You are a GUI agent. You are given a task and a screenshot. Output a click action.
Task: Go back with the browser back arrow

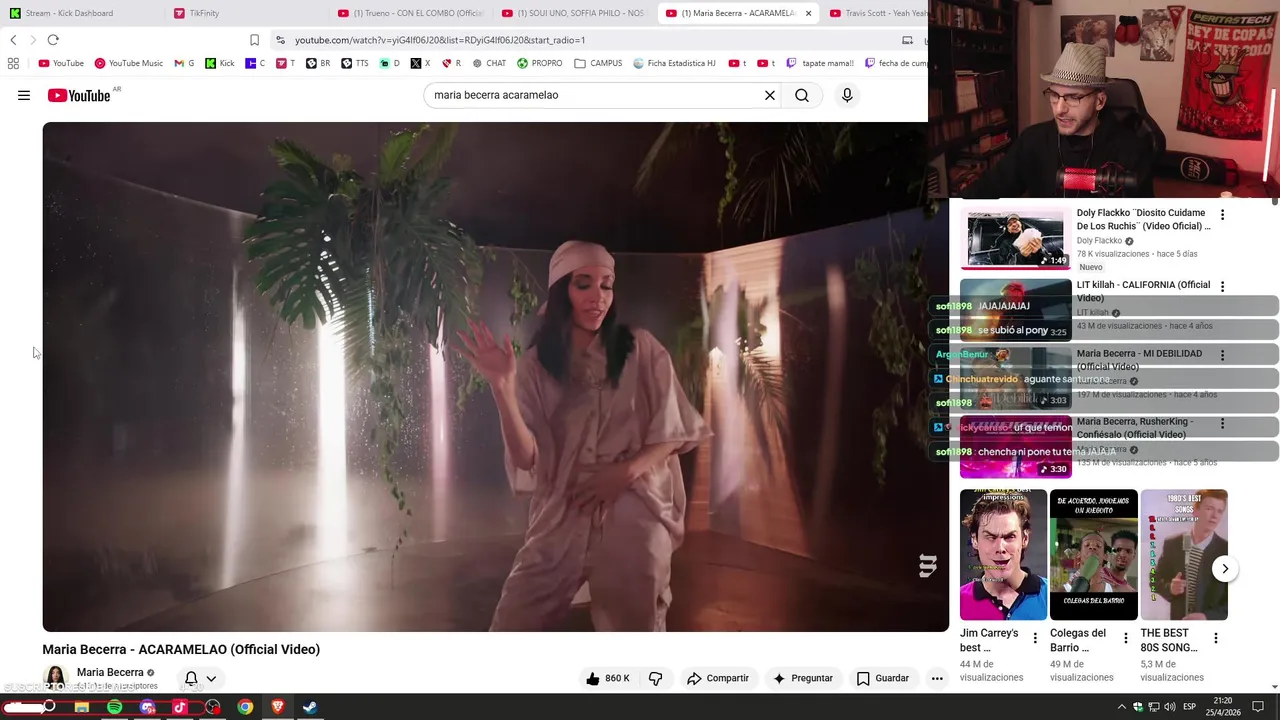pyautogui.click(x=13, y=40)
